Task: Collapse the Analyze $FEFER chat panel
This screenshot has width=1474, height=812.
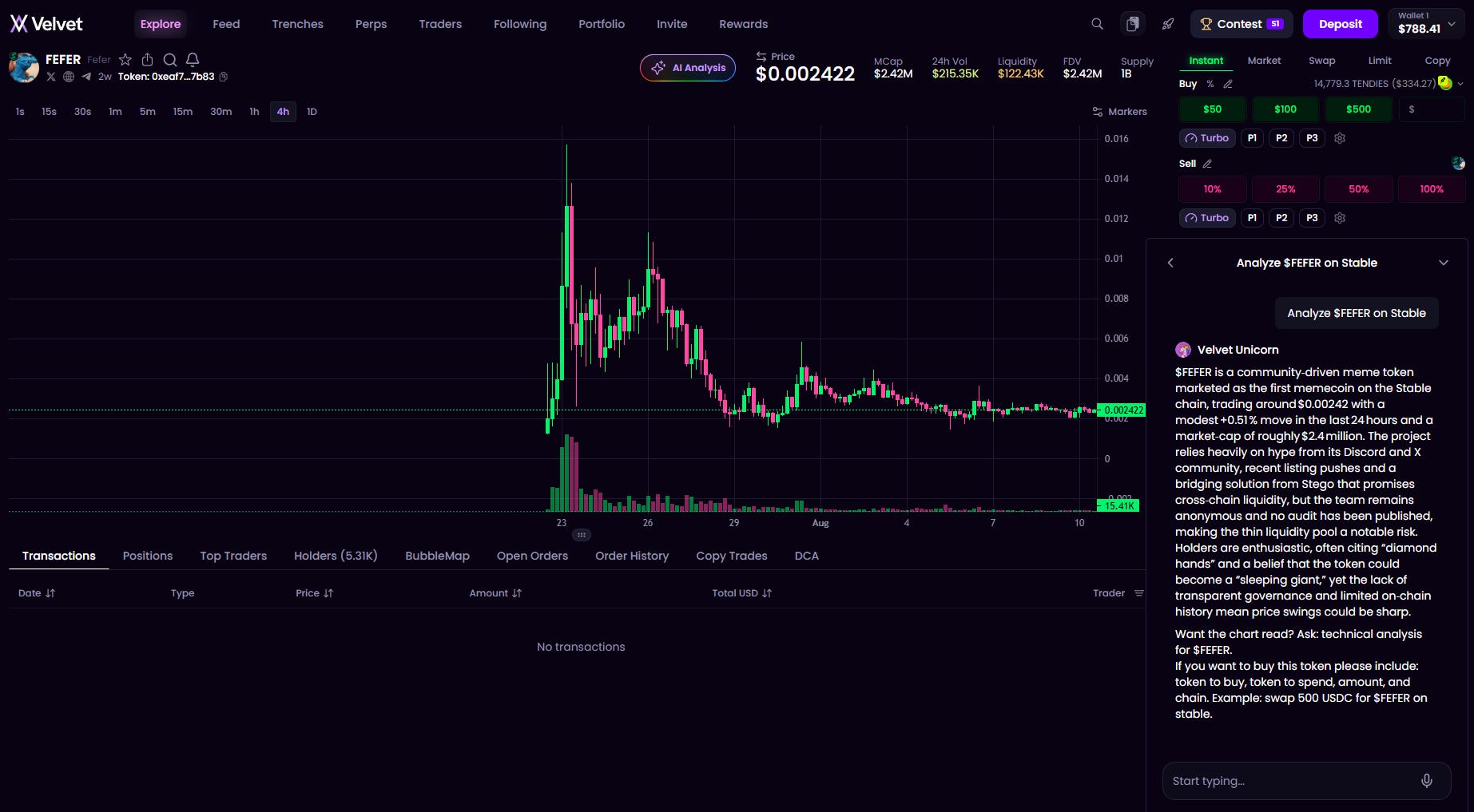Action: pos(1444,263)
